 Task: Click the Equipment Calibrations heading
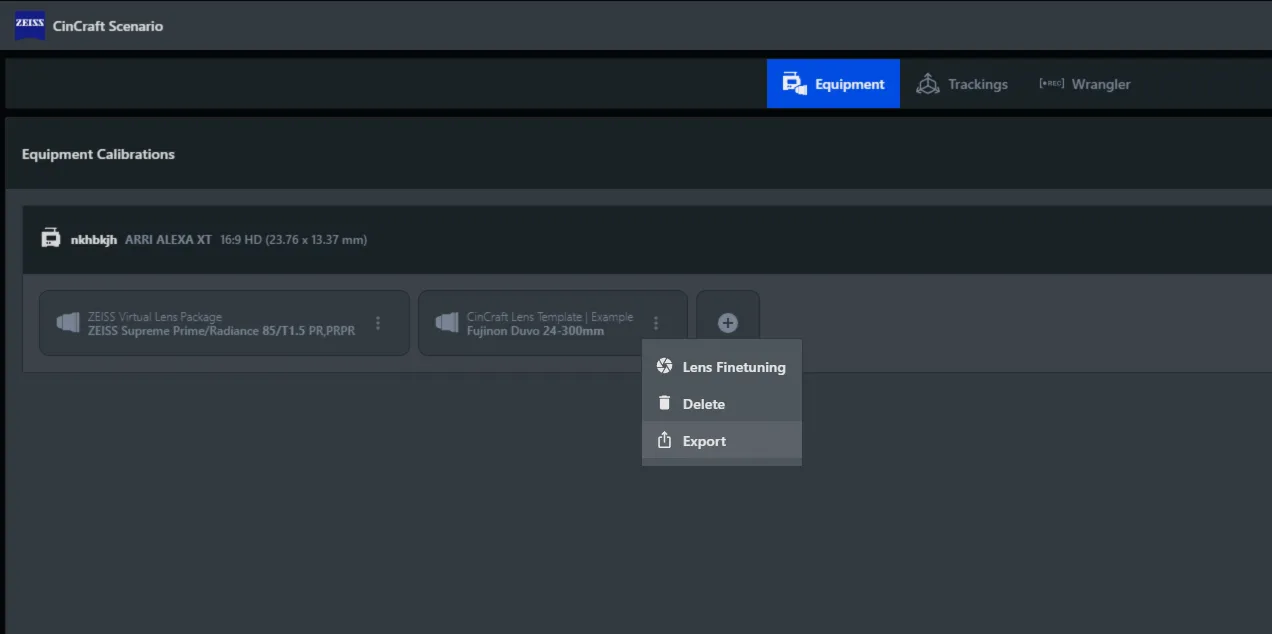coord(98,154)
